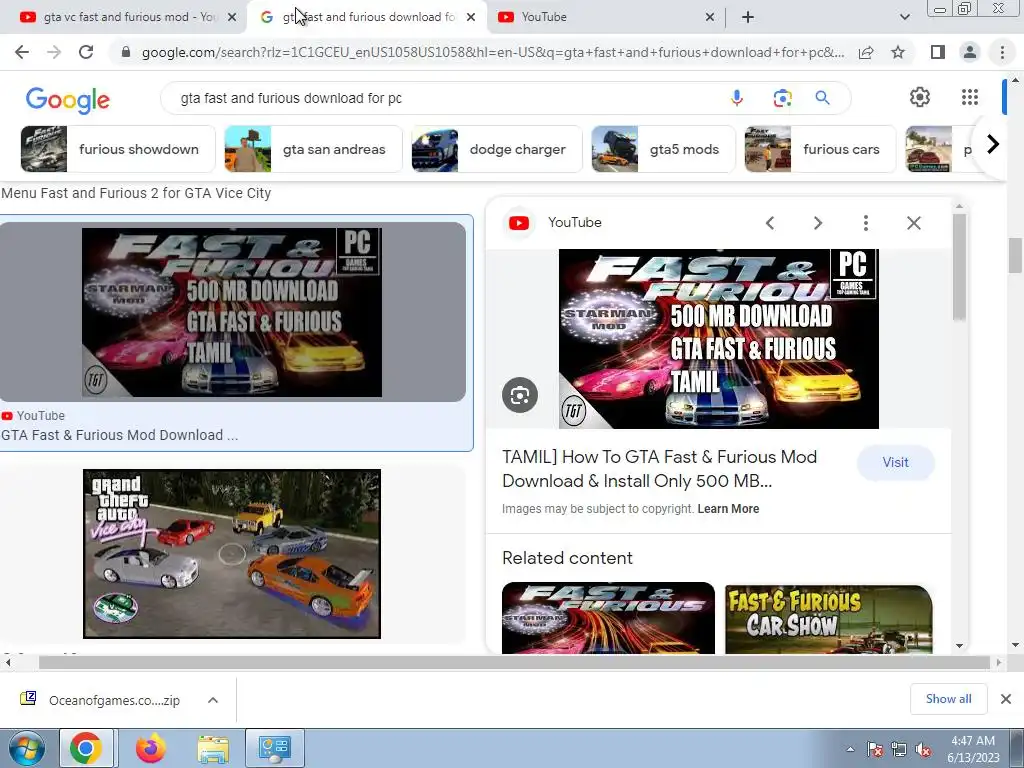Go back using the browser back arrow

coord(22,52)
